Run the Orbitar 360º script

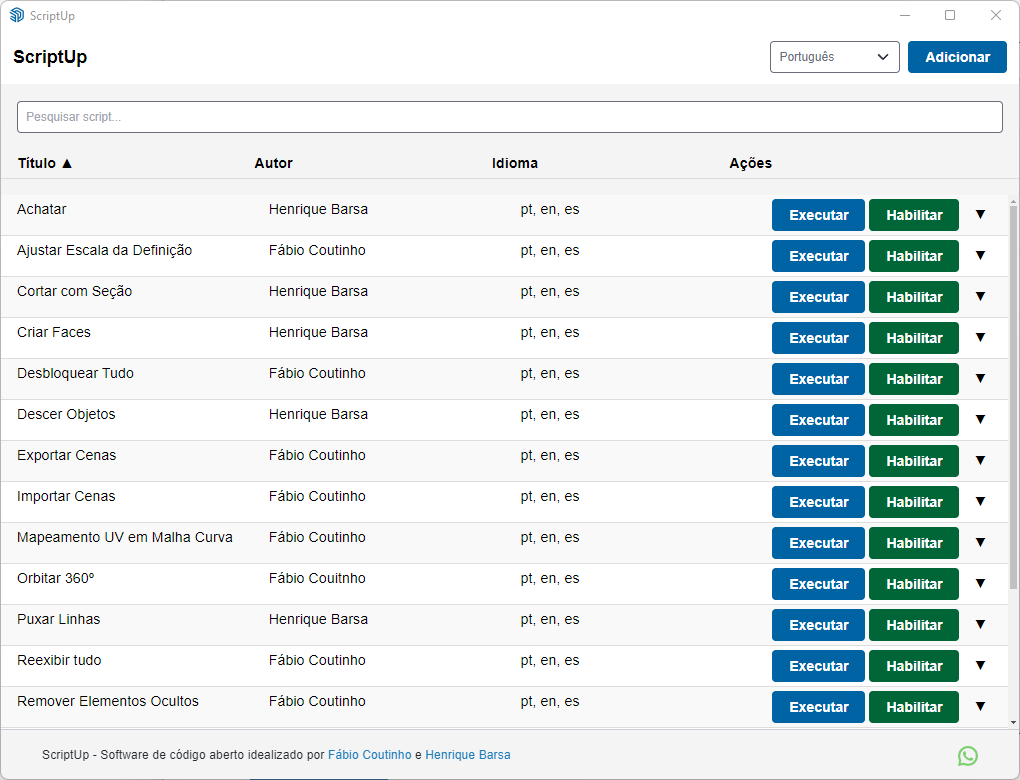pos(818,584)
